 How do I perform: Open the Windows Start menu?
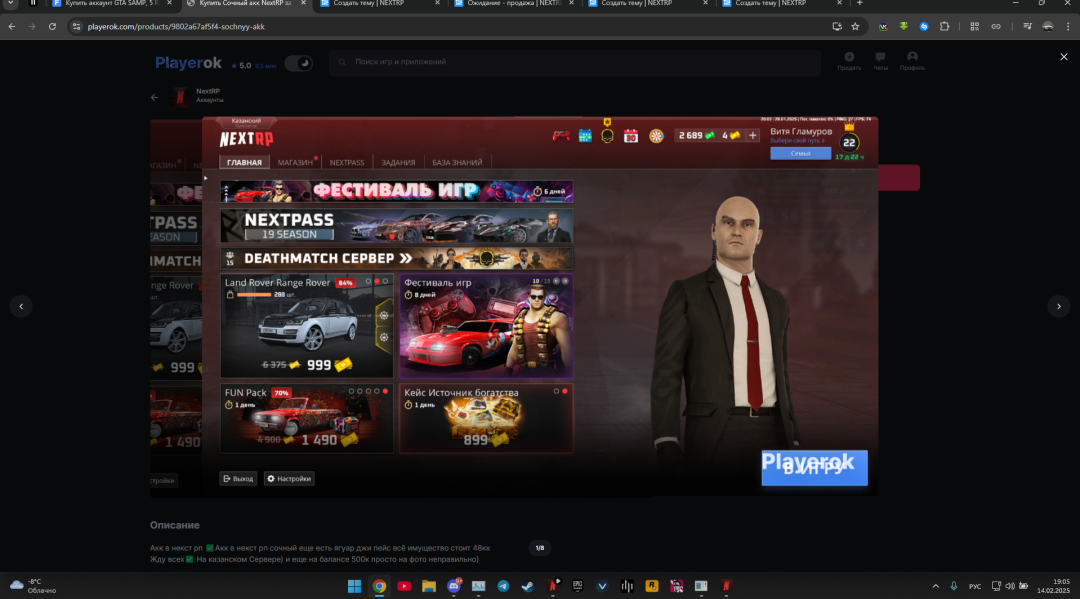[x=355, y=586]
